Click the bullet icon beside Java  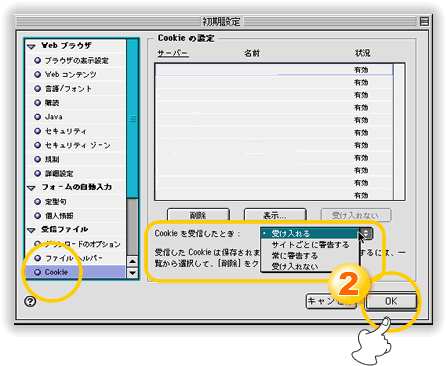click(38, 117)
